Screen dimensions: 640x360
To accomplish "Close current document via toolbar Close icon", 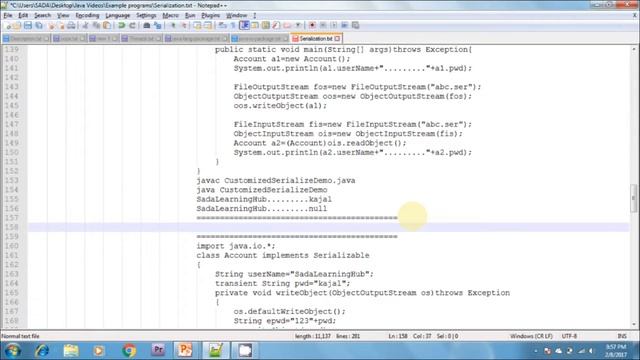I will click(x=51, y=26).
